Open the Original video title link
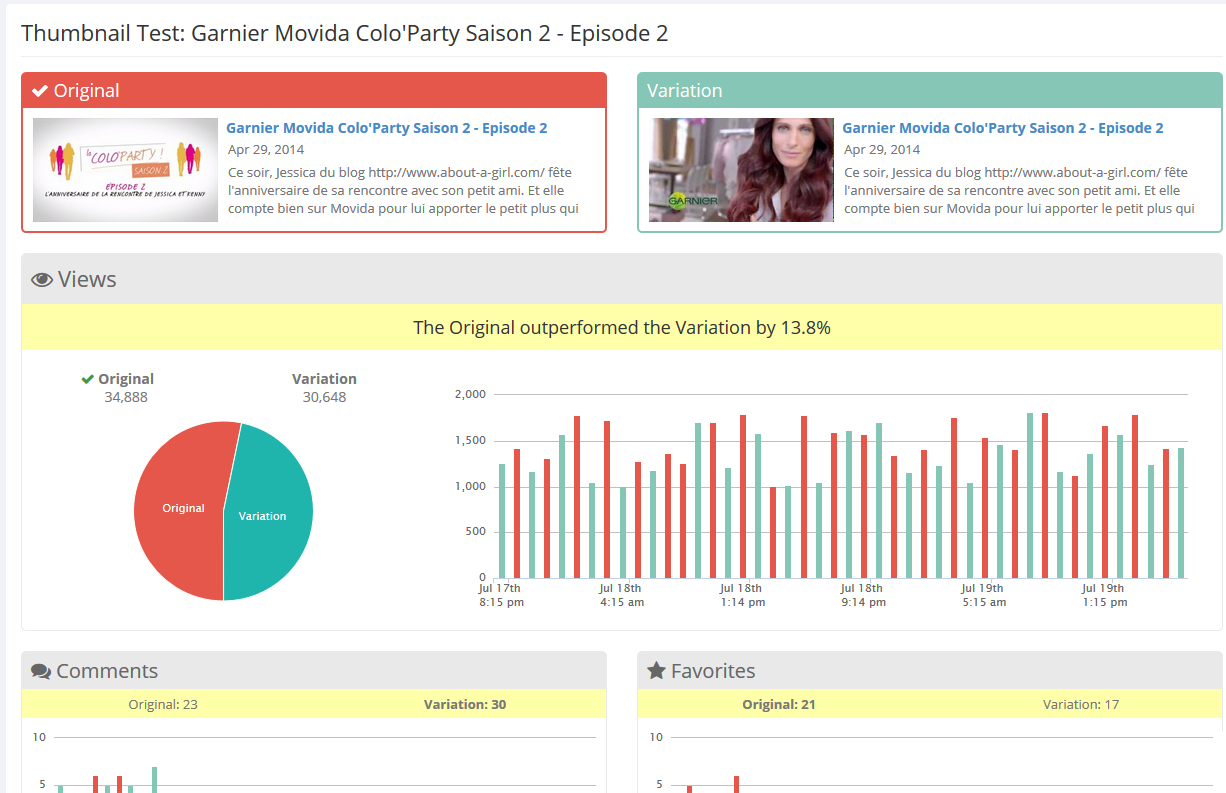 386,127
